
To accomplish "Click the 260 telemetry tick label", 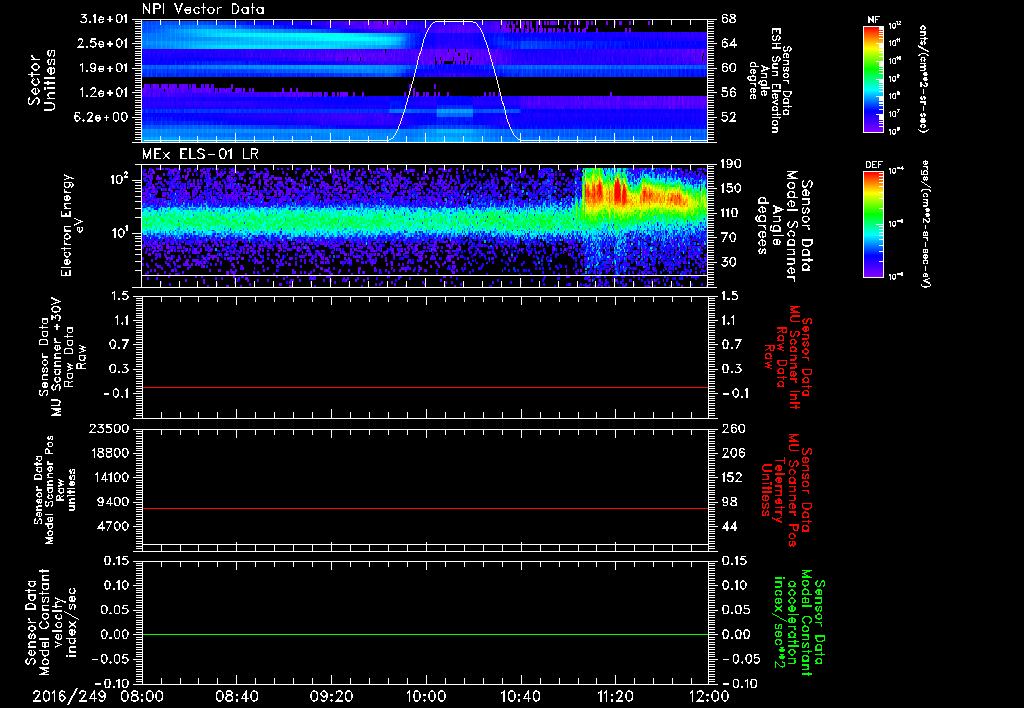I will pyautogui.click(x=733, y=429).
